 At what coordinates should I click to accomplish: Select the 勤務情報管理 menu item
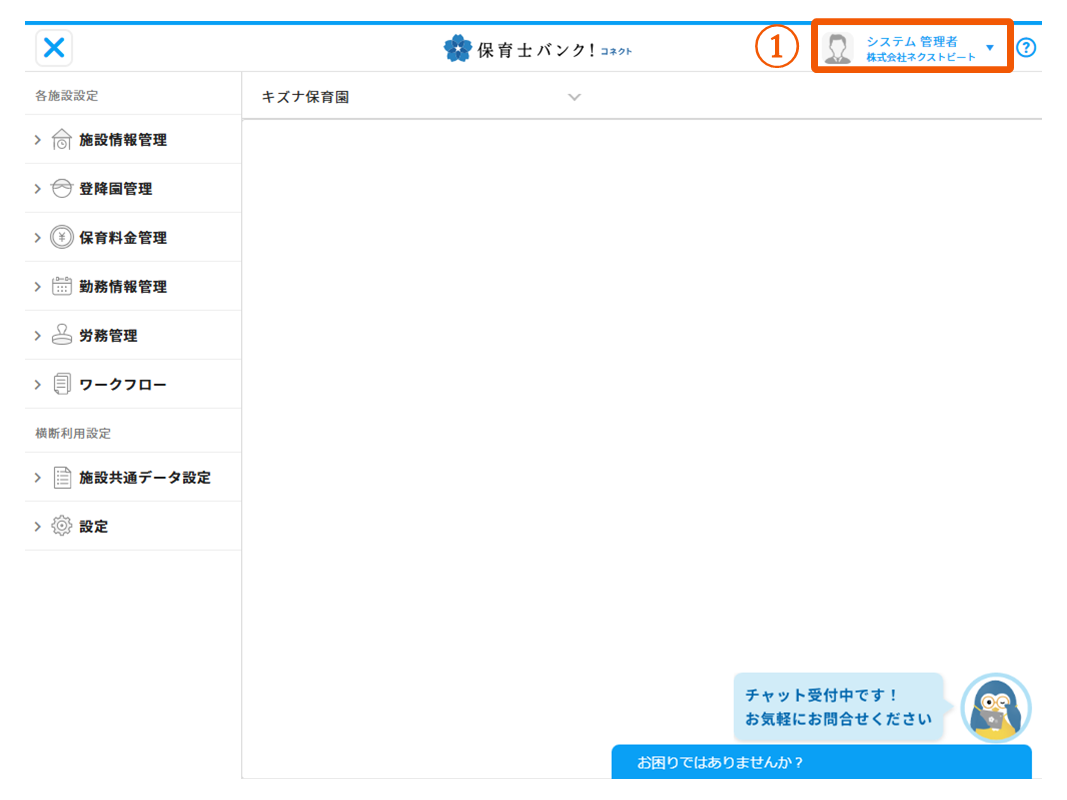[x=123, y=287]
